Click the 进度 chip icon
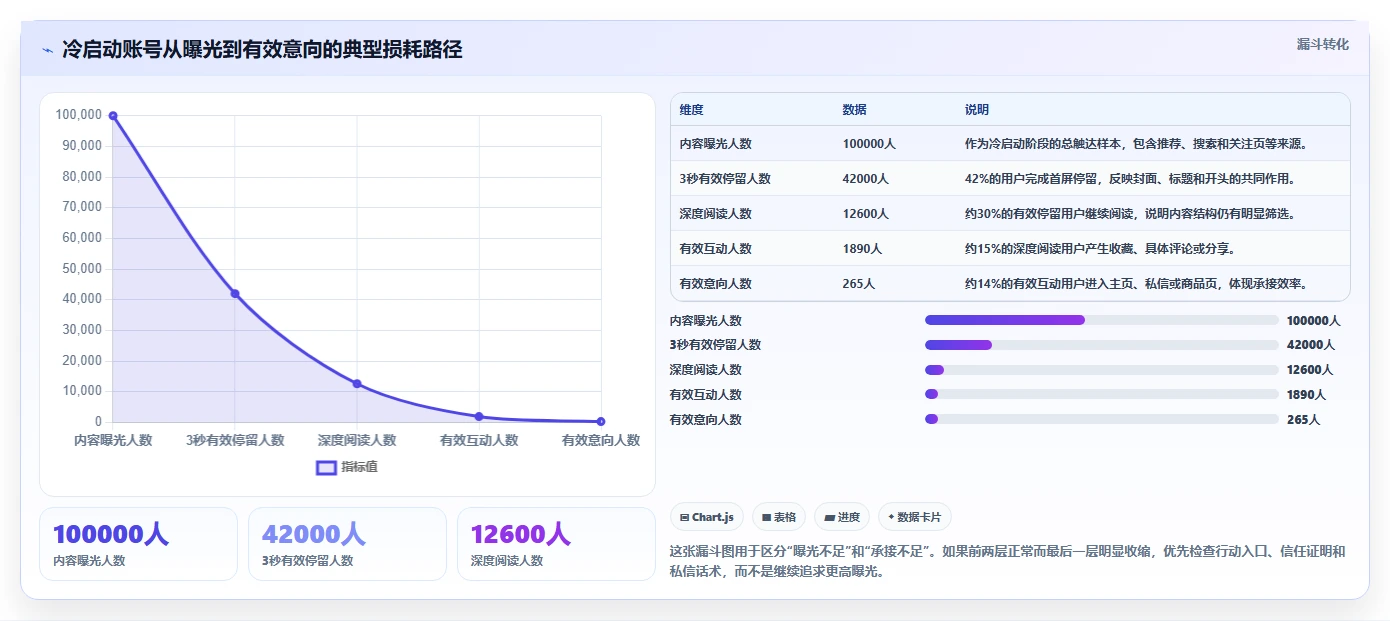 (x=829, y=517)
